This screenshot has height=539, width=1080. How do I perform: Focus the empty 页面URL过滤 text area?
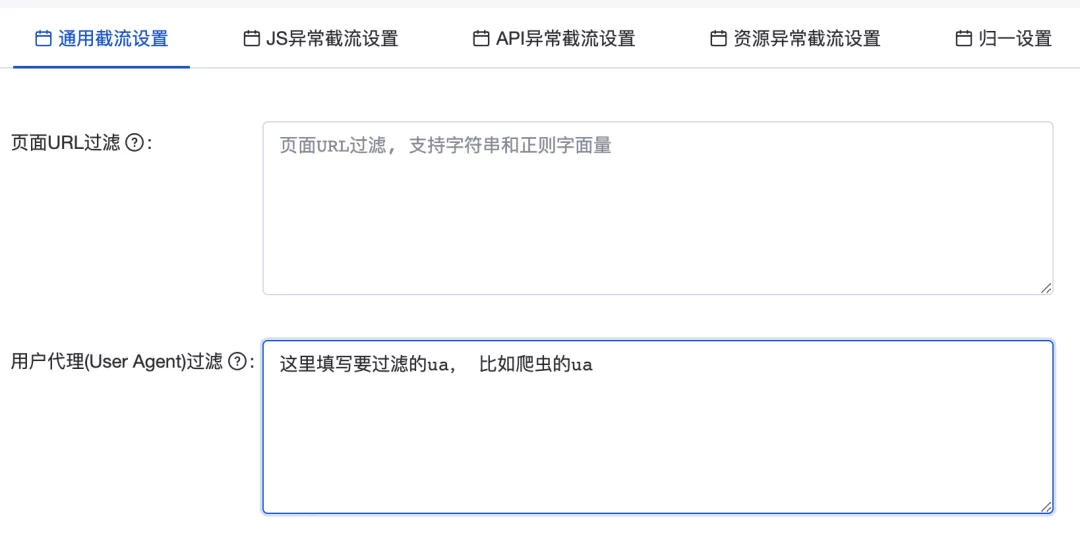(x=658, y=209)
